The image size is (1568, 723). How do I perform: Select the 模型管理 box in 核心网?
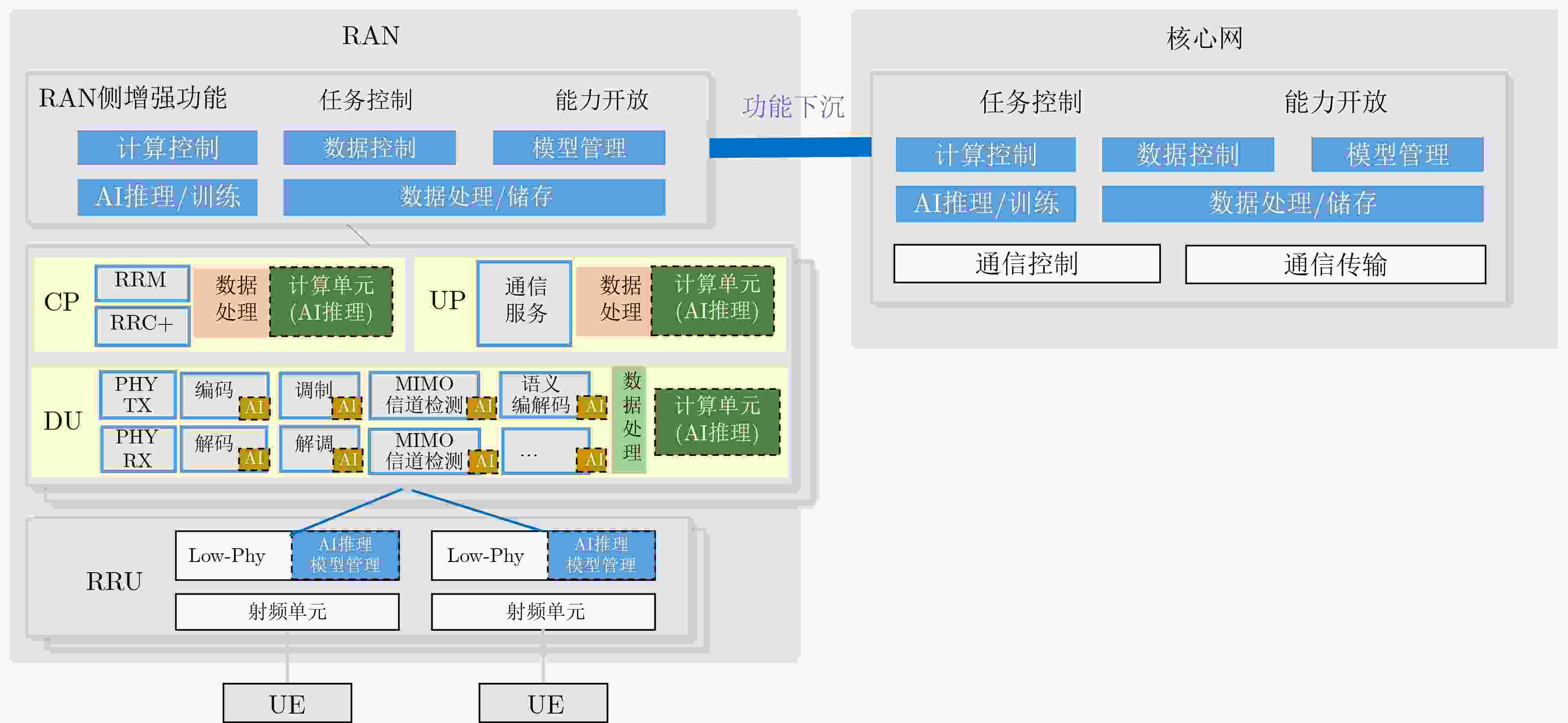(x=1398, y=154)
